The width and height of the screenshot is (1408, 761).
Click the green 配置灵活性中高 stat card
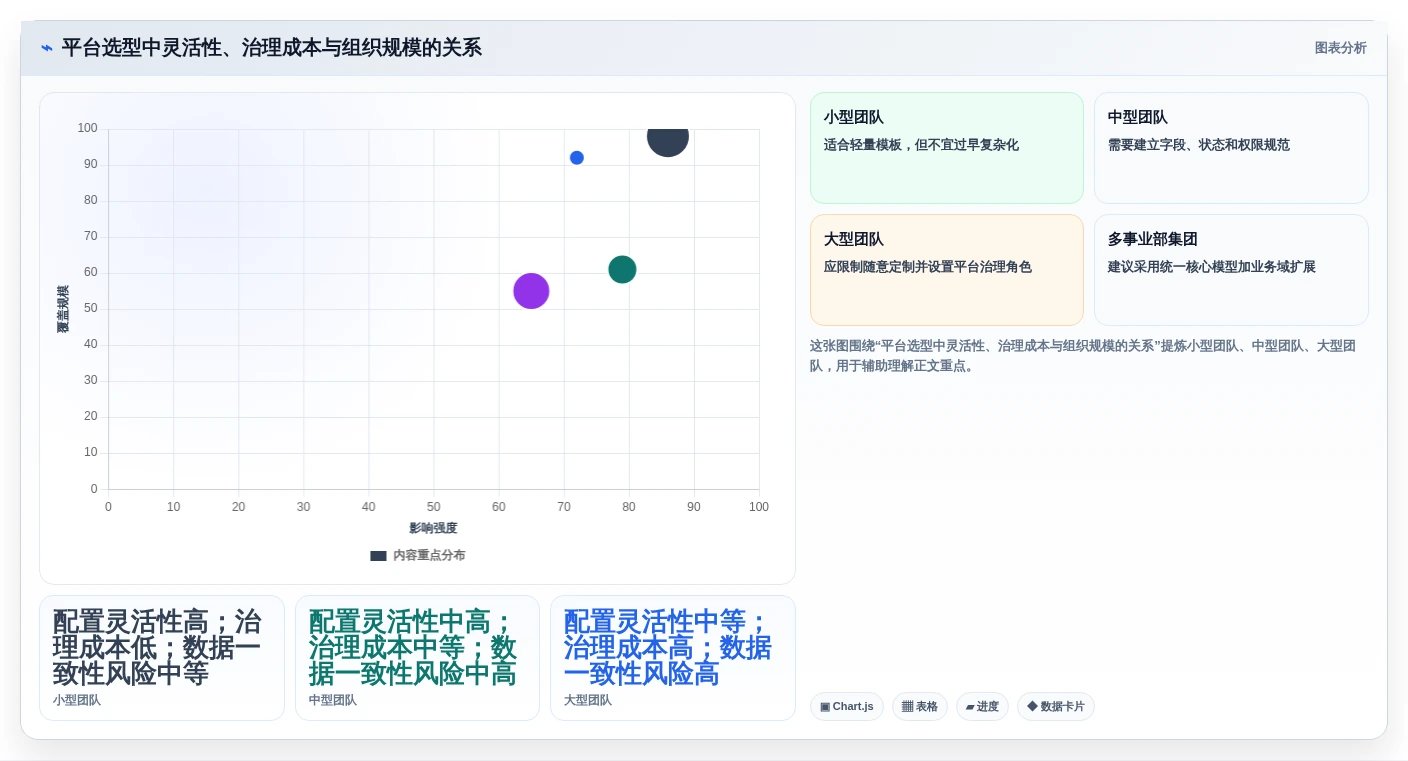point(417,658)
